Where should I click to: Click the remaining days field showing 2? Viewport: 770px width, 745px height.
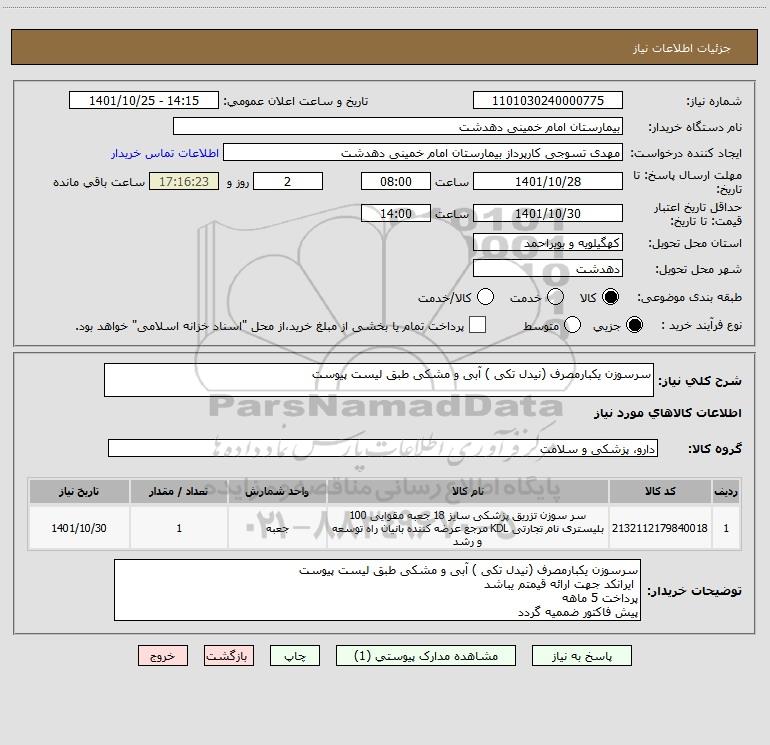(x=288, y=181)
